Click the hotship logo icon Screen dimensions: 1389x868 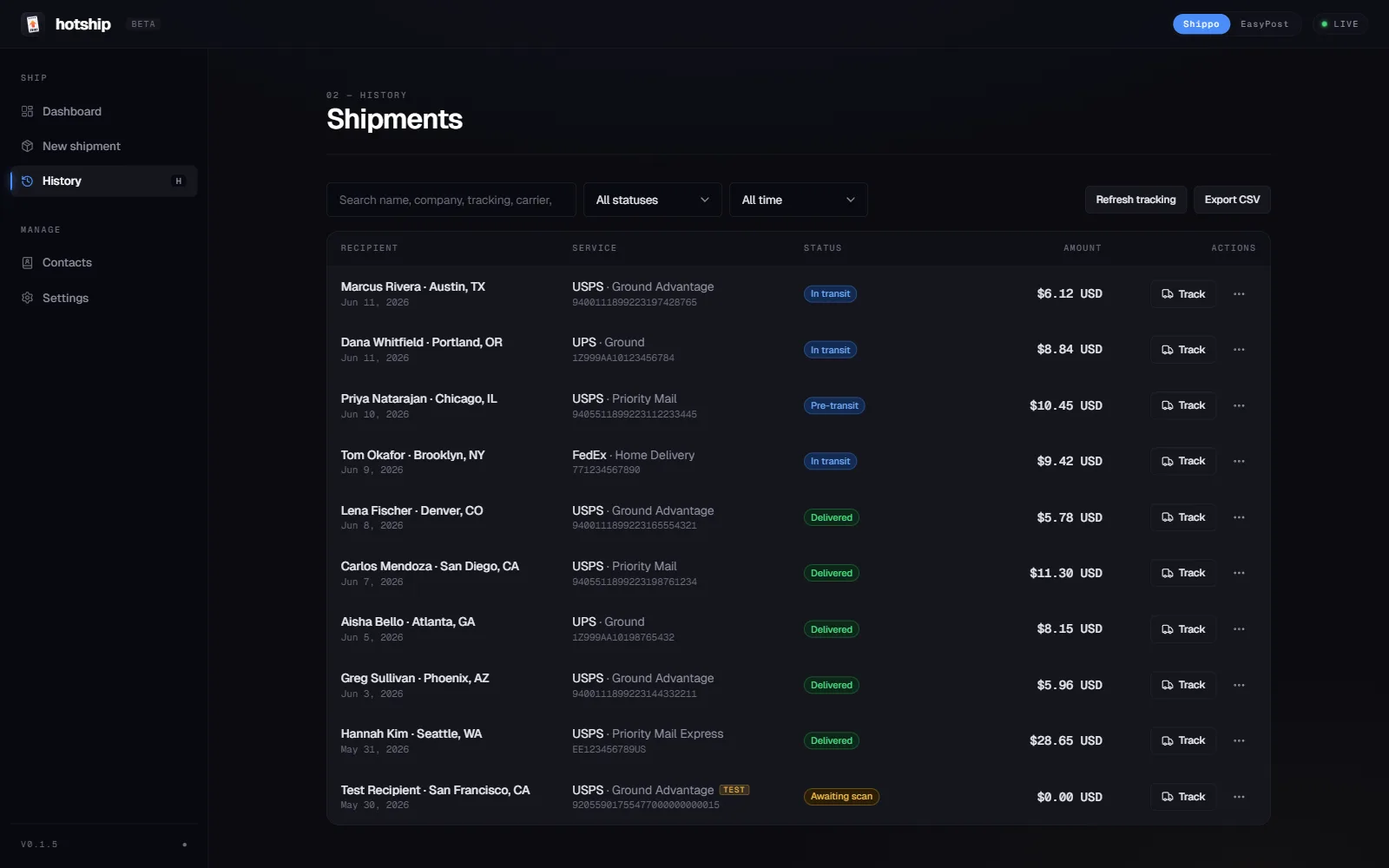click(33, 24)
